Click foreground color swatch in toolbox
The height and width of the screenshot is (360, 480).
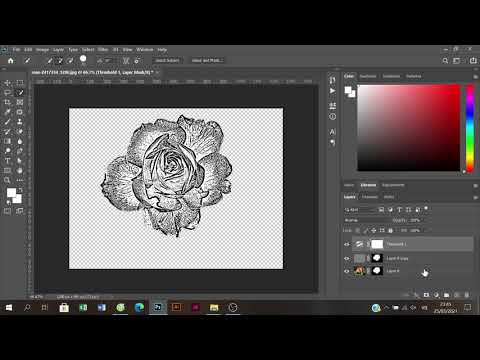pyautogui.click(x=11, y=193)
